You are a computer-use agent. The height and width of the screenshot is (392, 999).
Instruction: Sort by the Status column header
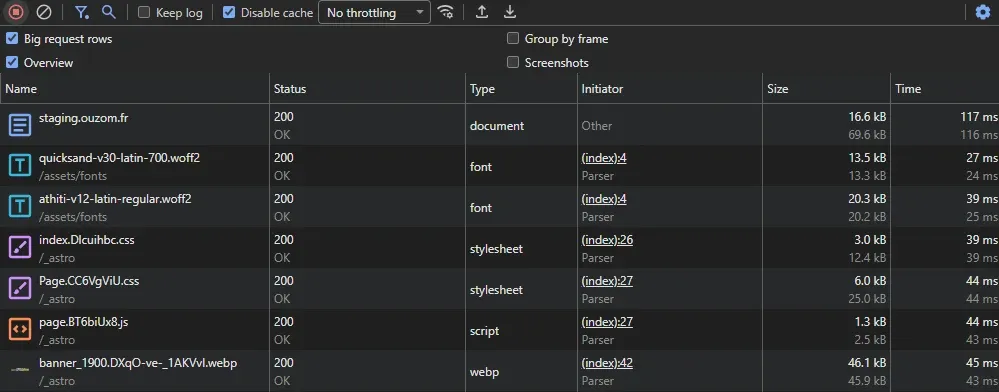point(367,89)
